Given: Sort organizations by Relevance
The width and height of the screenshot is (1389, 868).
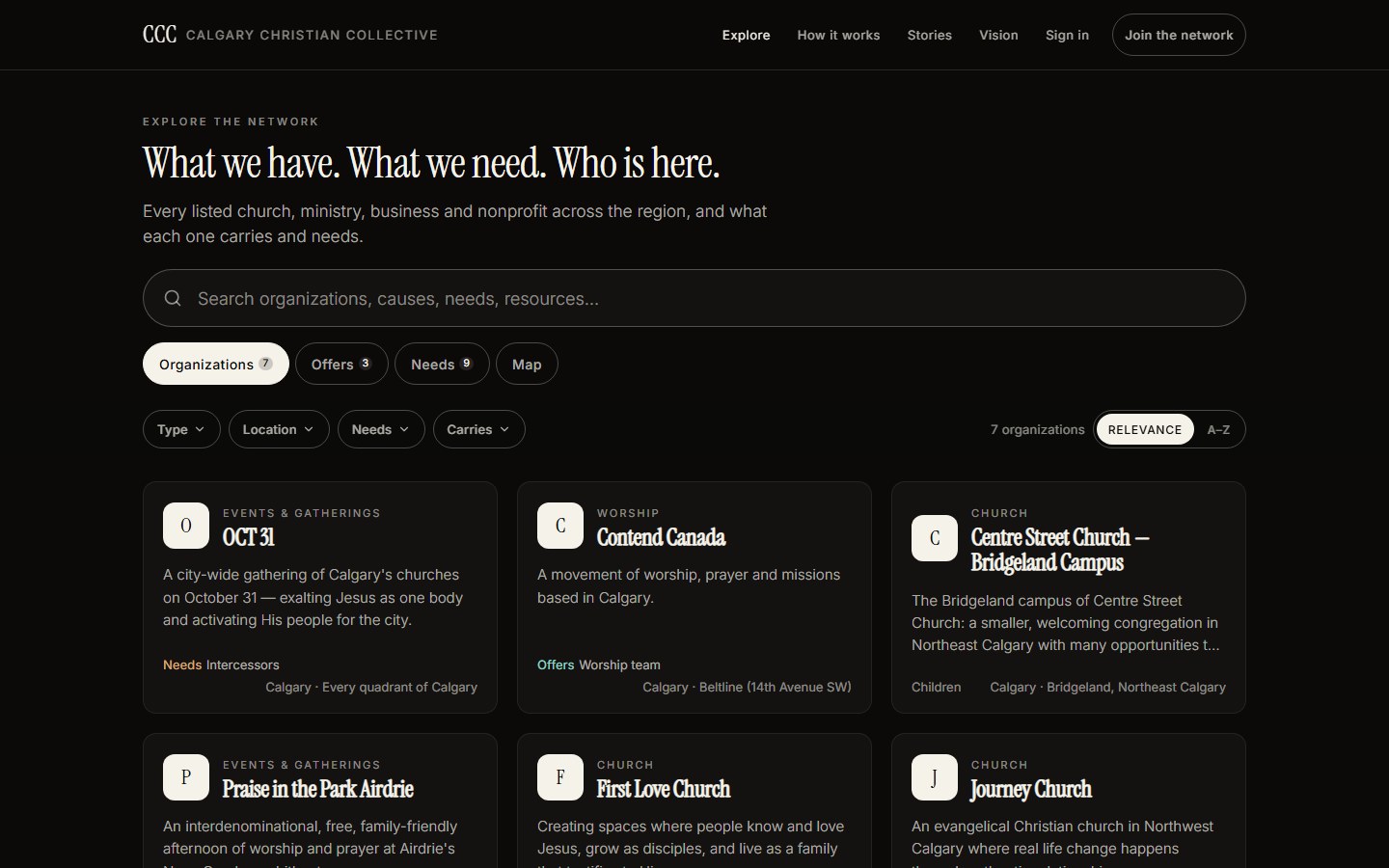Looking at the screenshot, I should 1145,429.
